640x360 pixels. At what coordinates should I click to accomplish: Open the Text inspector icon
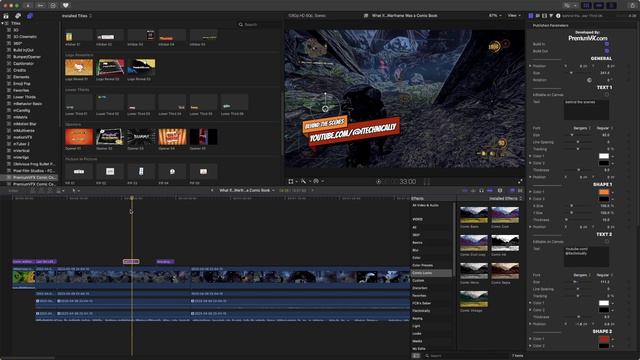(538, 16)
